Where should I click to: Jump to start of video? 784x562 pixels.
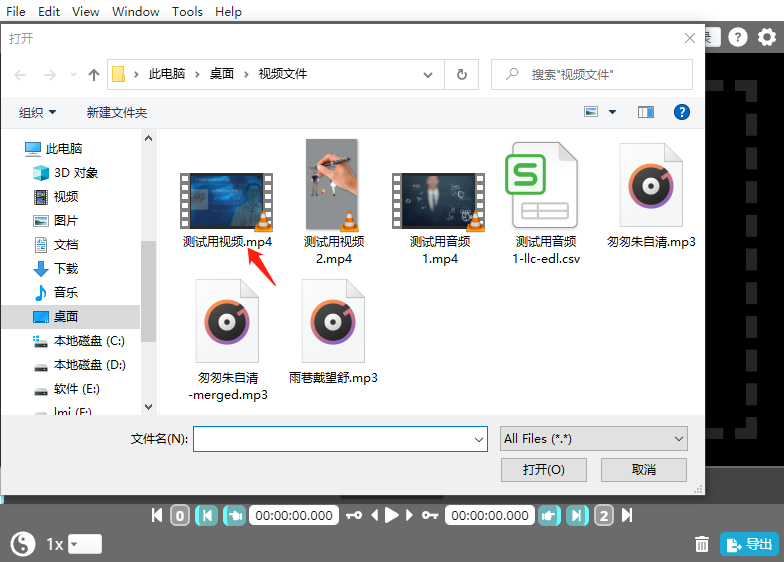156,516
